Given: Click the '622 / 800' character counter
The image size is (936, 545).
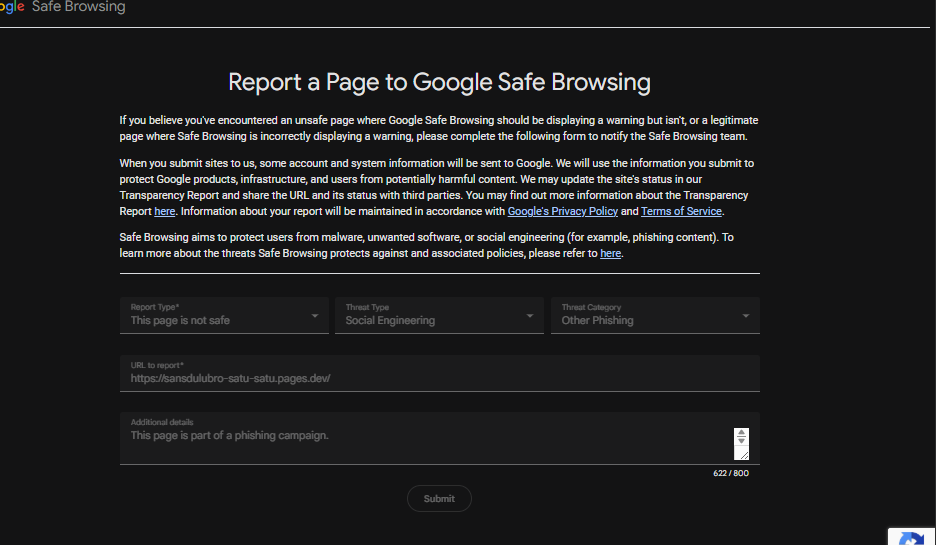Looking at the screenshot, I should coord(731,473).
